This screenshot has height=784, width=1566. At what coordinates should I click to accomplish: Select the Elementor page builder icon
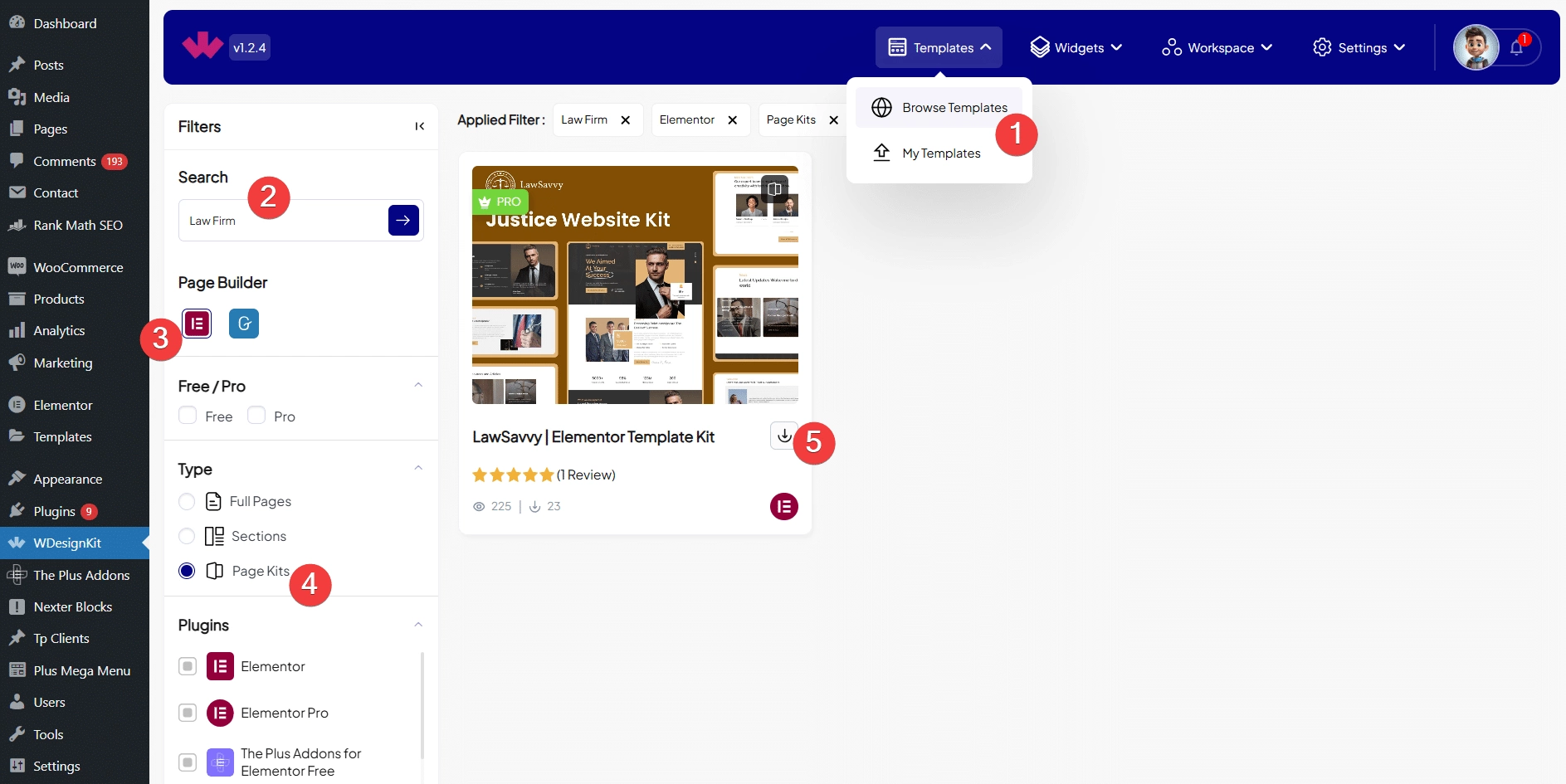coord(197,324)
